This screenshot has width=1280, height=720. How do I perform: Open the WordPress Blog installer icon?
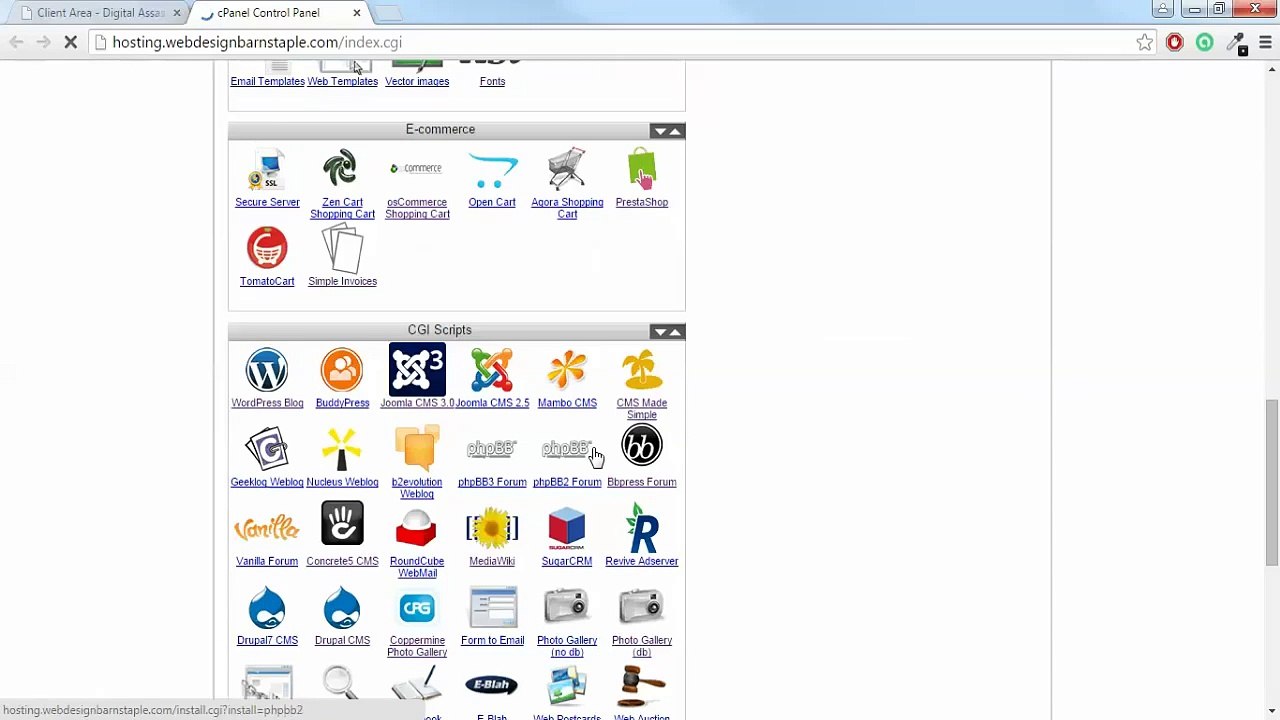tap(267, 371)
